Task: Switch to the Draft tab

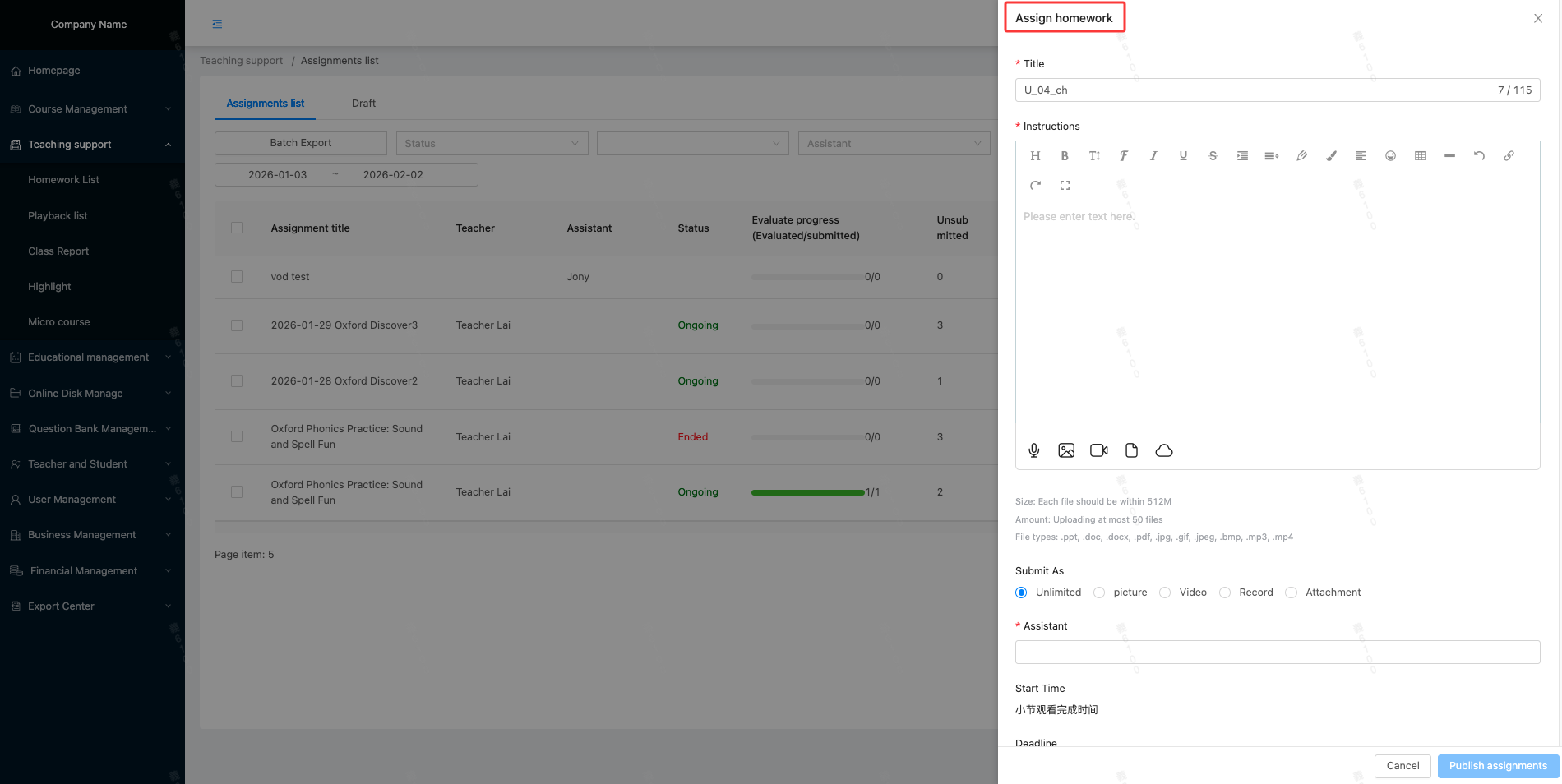Action: [363, 104]
